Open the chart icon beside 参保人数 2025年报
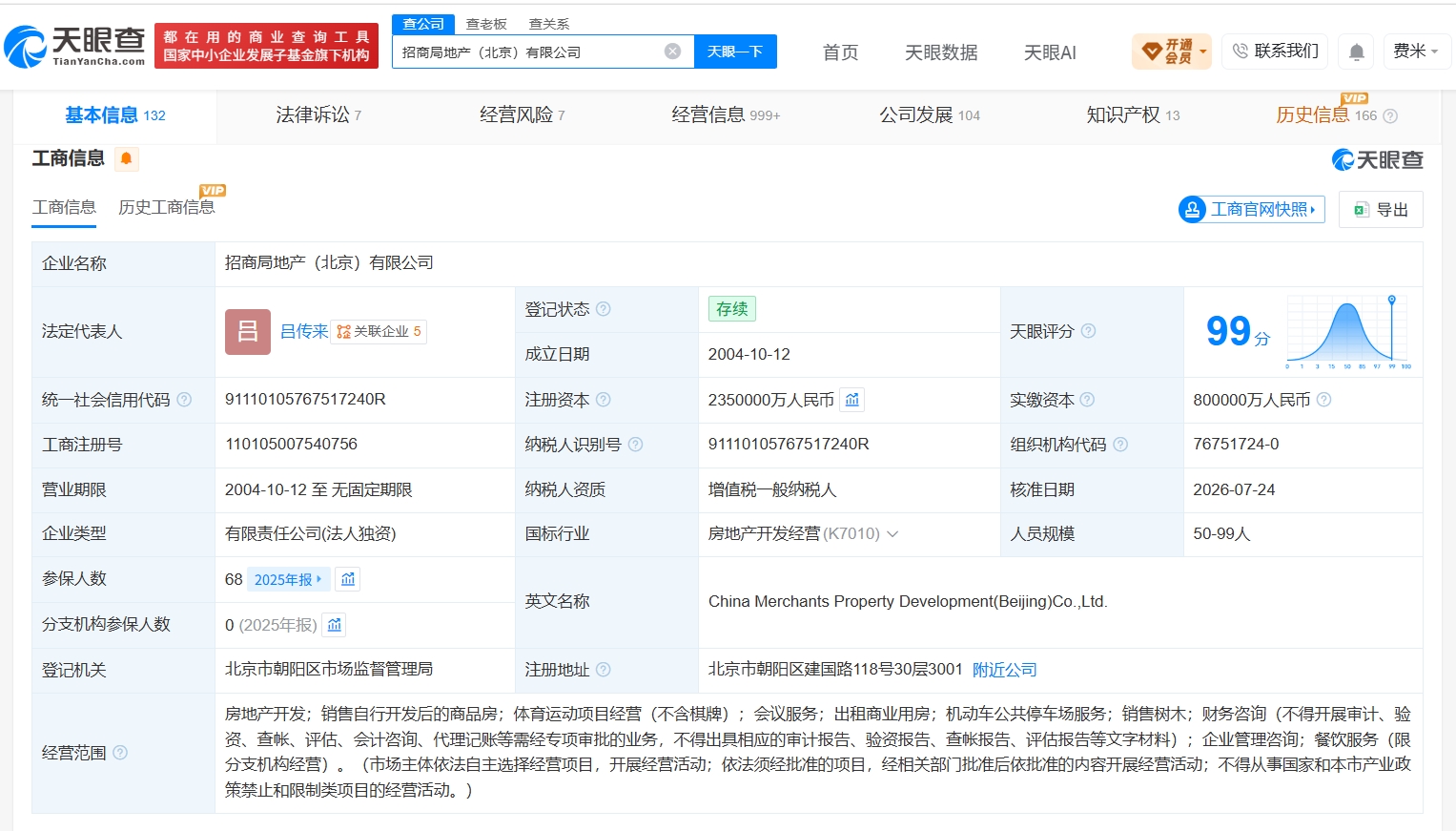 pyautogui.click(x=348, y=579)
